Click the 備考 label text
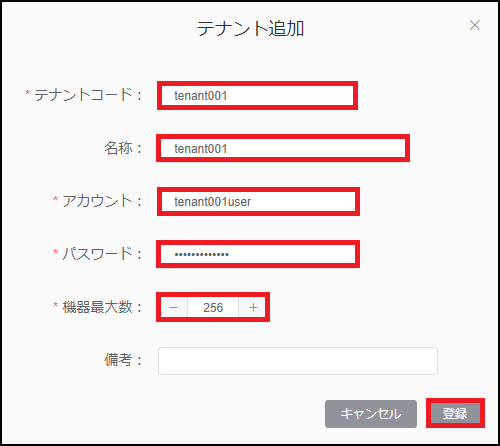Screen dimensions: 500x446 point(118,360)
